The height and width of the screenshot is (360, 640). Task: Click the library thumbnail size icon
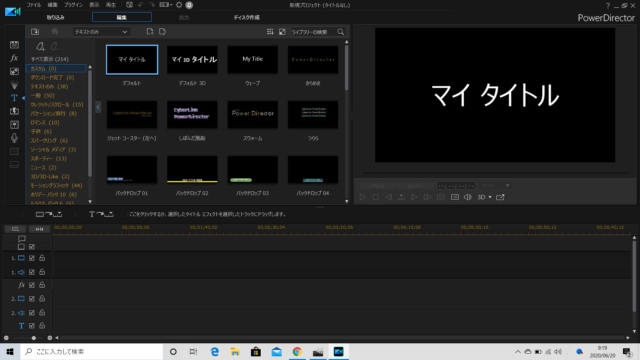282,31
